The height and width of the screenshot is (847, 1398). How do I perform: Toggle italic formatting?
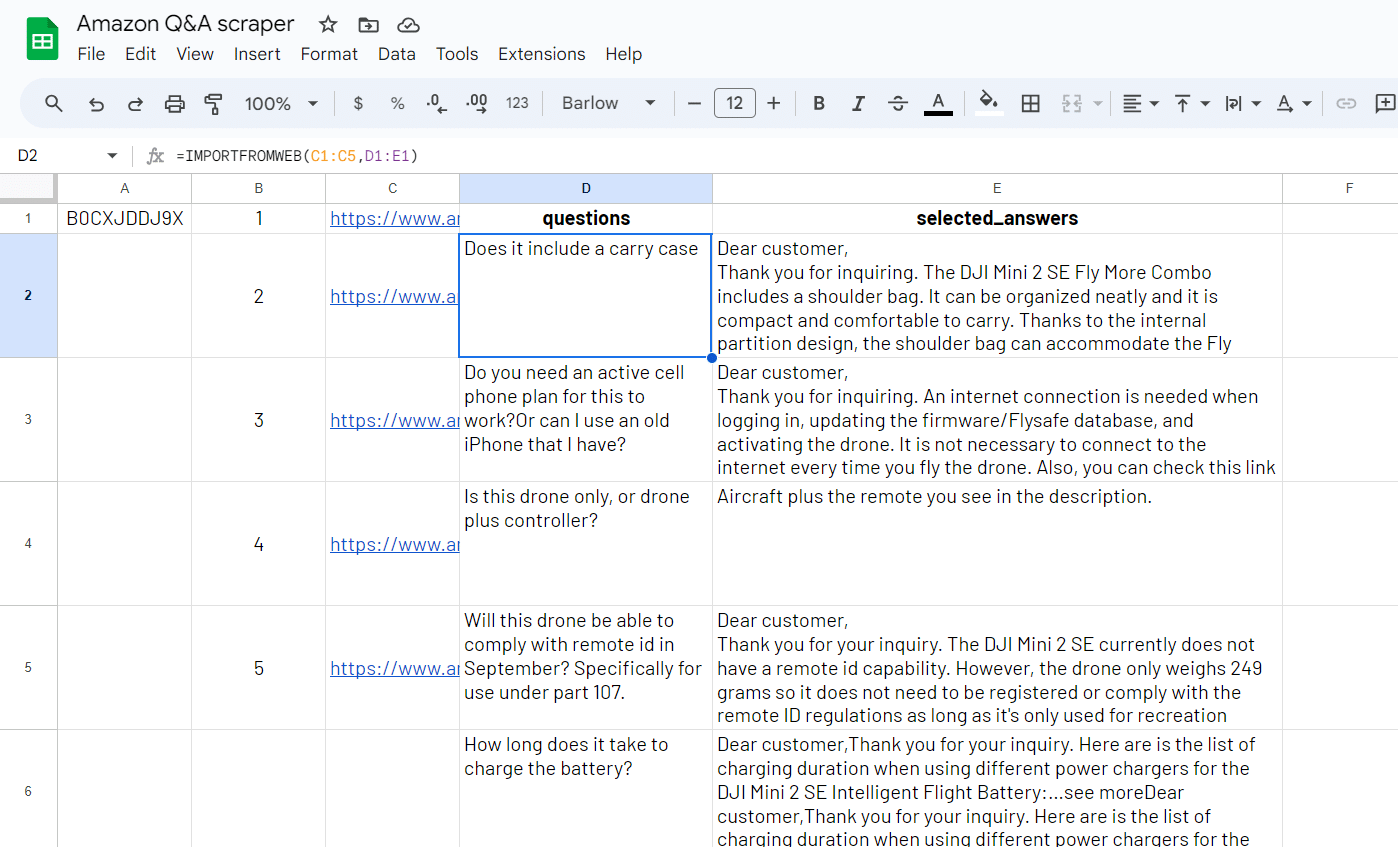pyautogui.click(x=858, y=103)
